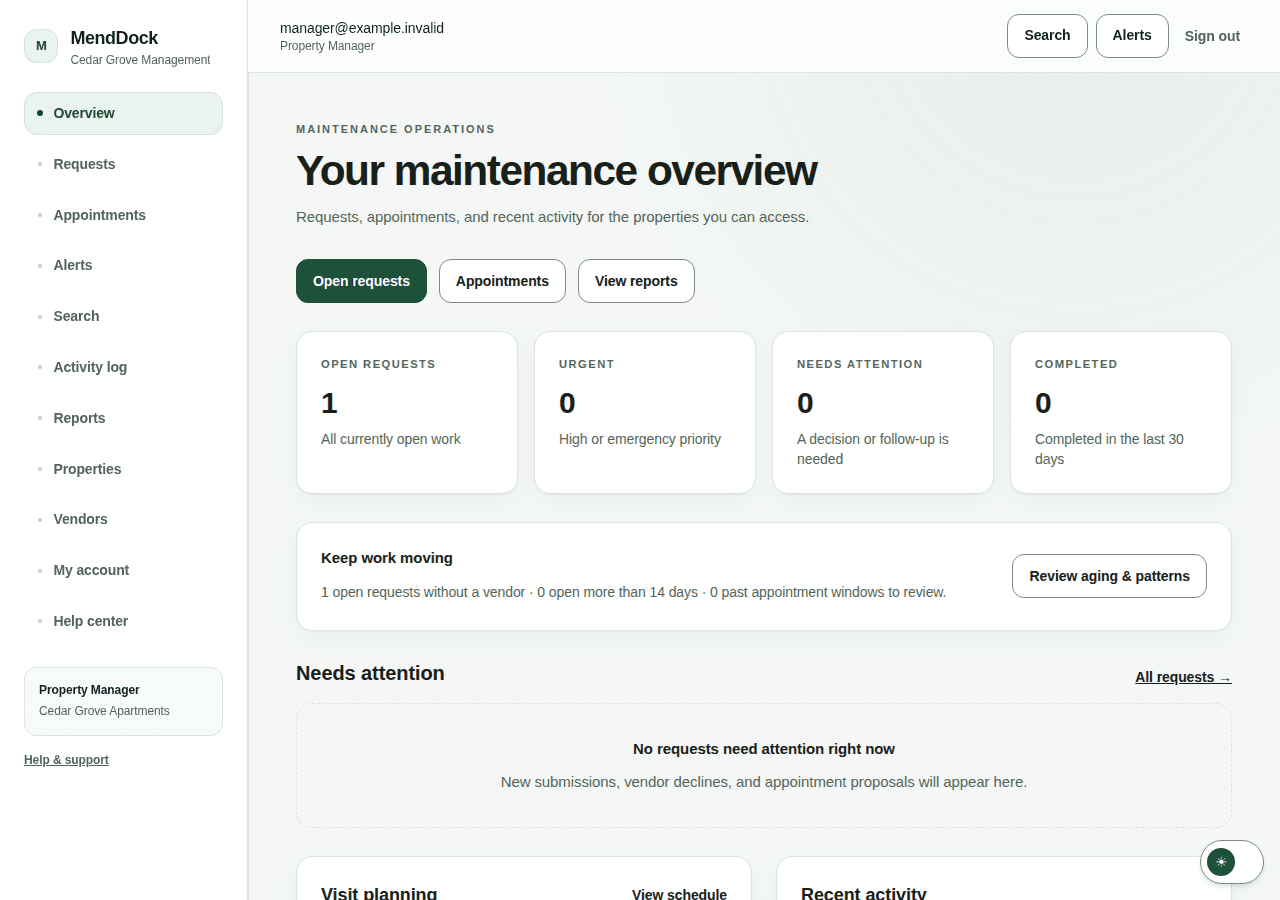1280x900 pixels.
Task: Select the Open Requests stat card
Action: click(407, 412)
